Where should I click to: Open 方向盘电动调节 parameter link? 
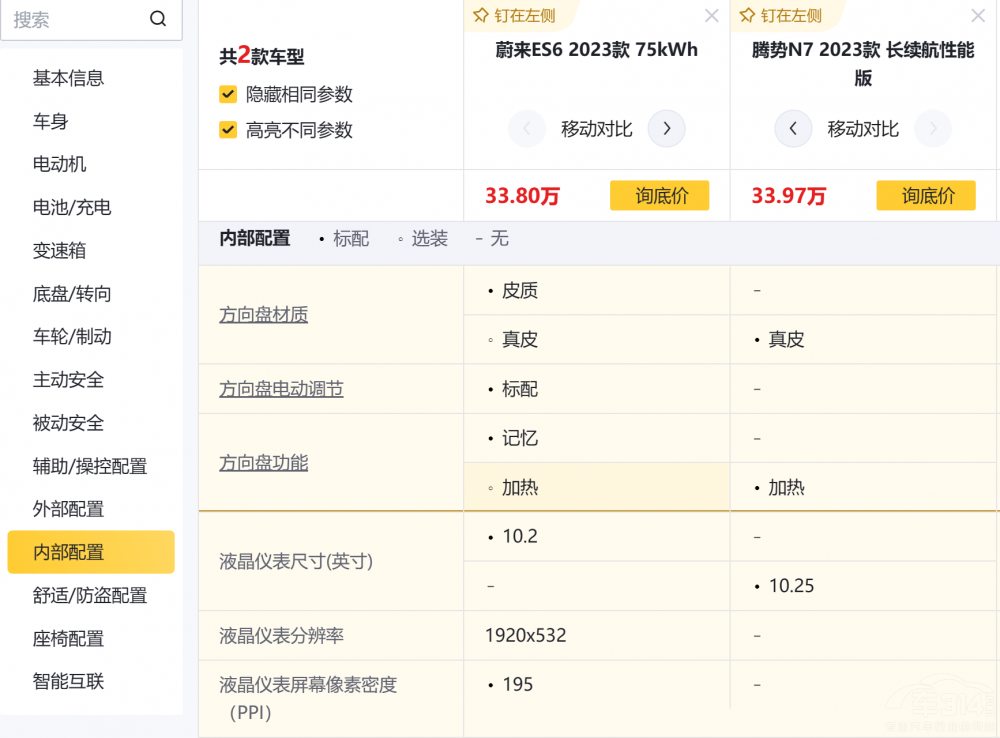coord(281,389)
